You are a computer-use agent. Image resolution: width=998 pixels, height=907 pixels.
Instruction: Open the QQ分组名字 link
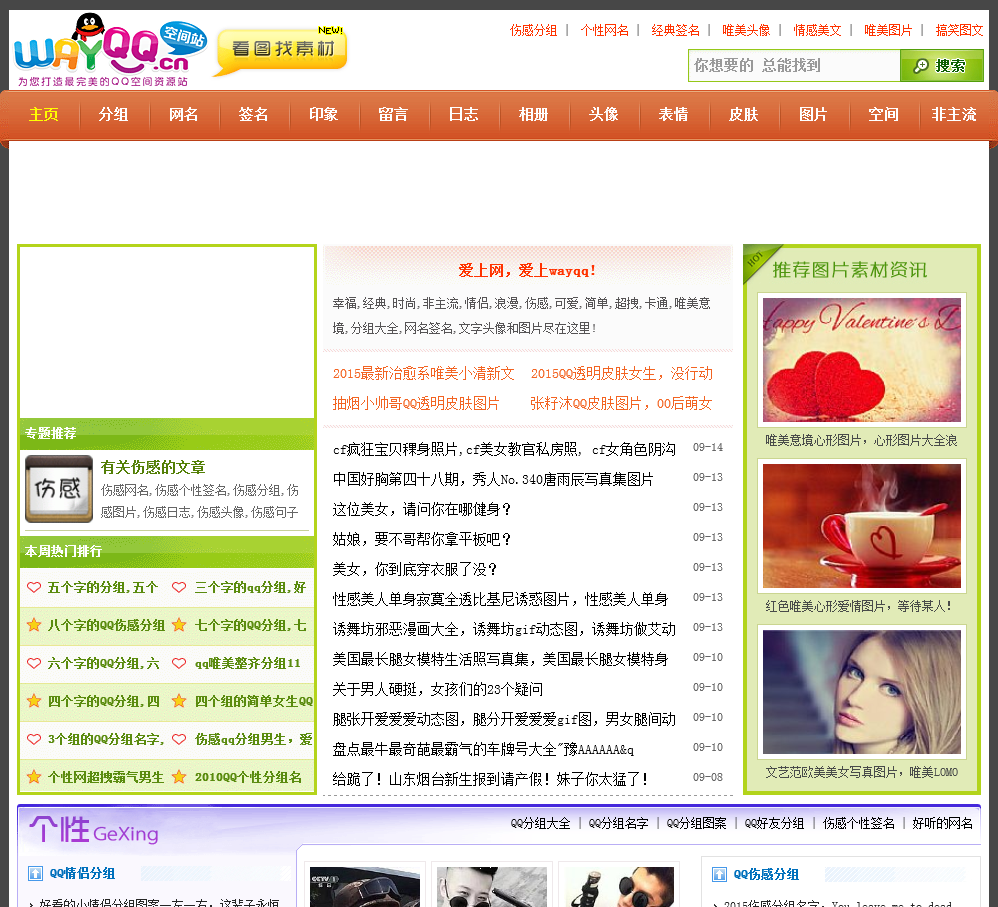618,824
